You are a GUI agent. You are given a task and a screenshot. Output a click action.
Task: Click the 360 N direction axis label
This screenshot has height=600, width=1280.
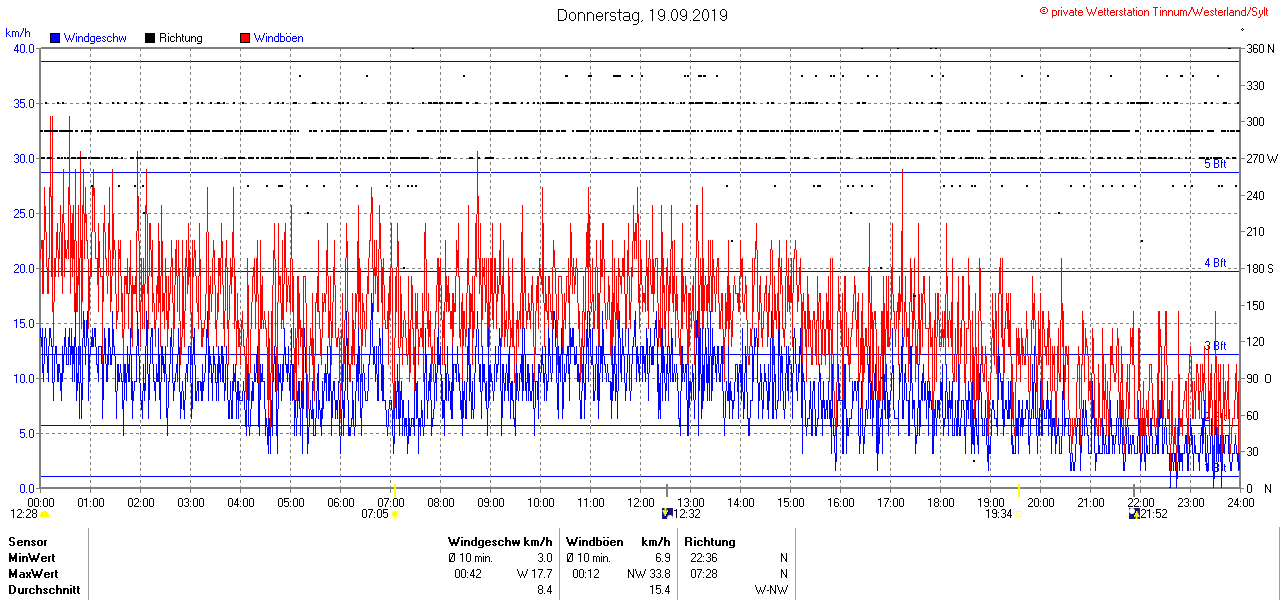[1260, 48]
